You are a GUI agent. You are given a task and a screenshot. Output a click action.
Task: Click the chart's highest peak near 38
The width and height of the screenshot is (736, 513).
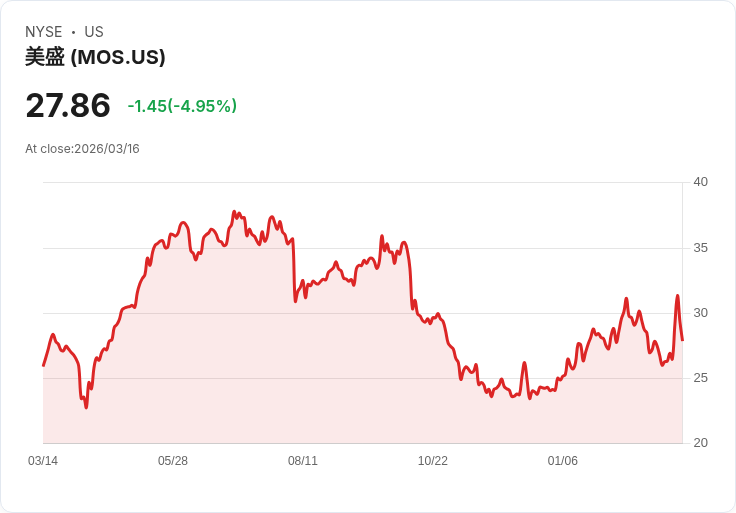tap(234, 212)
